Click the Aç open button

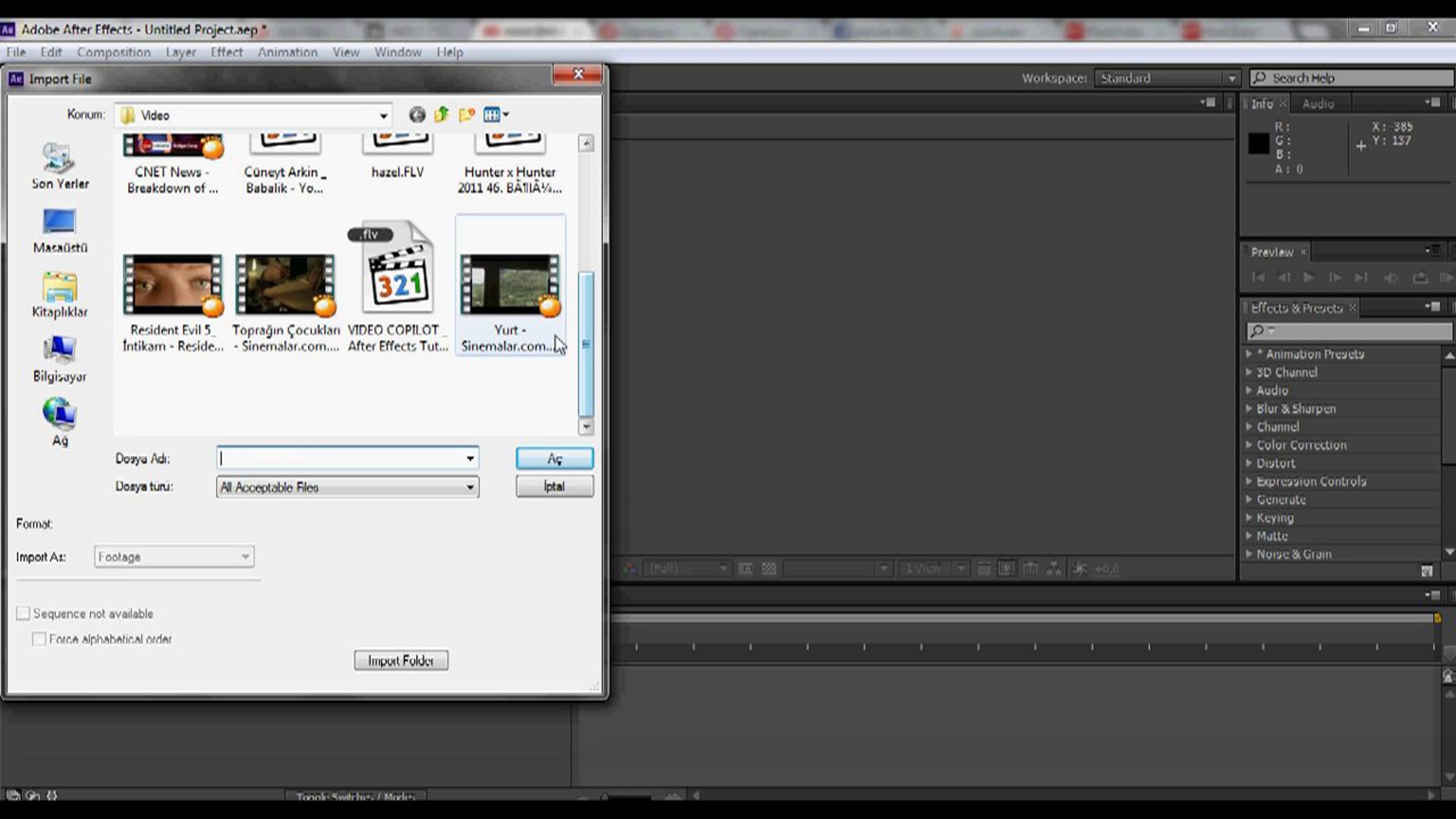(554, 459)
